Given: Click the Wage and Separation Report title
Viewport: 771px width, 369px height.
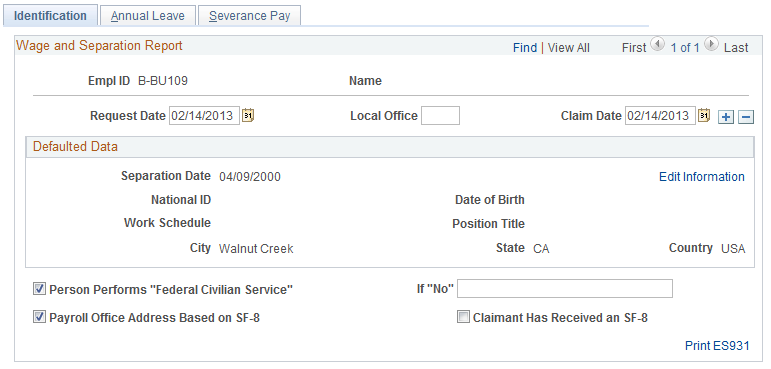Looking at the screenshot, I should (99, 45).
